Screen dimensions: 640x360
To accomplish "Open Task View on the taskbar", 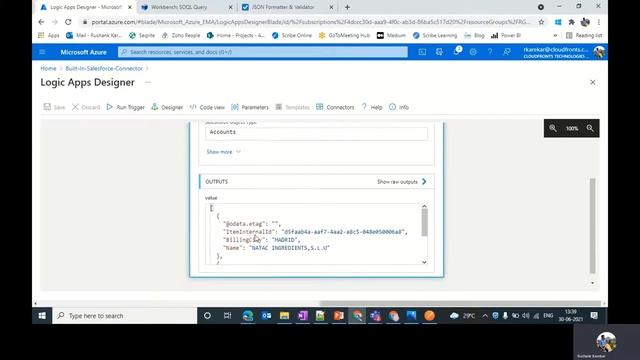I will point(227,316).
